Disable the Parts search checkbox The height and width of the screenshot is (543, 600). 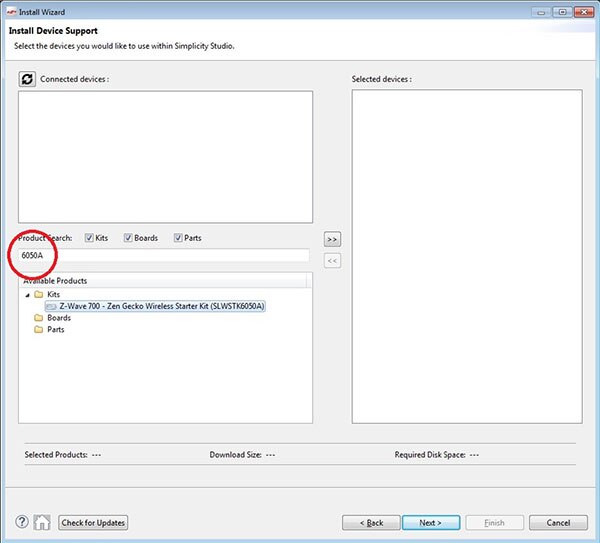coord(178,238)
